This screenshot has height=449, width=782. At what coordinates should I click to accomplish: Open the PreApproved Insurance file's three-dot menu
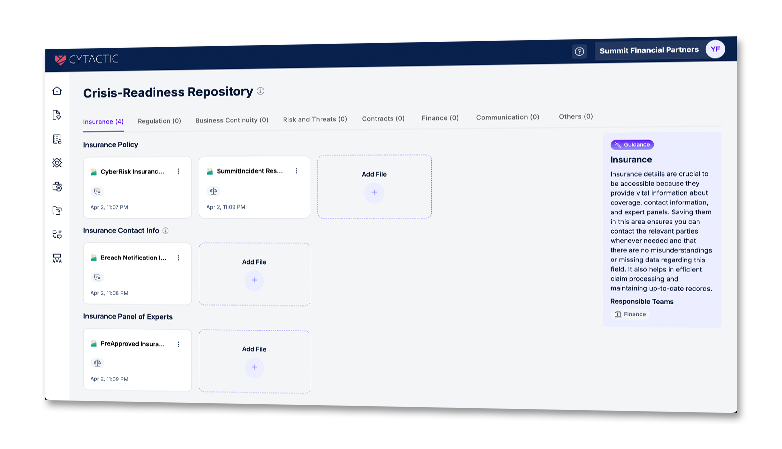pos(179,344)
